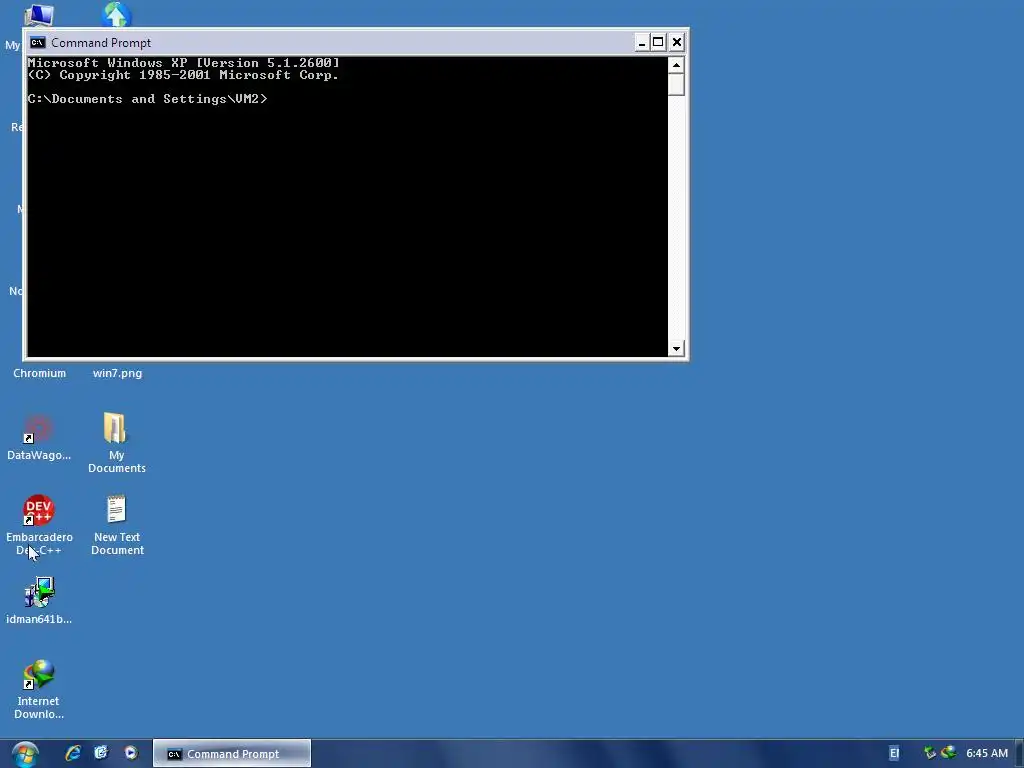
Task: Open the Start menu orb
Action: (x=25, y=754)
